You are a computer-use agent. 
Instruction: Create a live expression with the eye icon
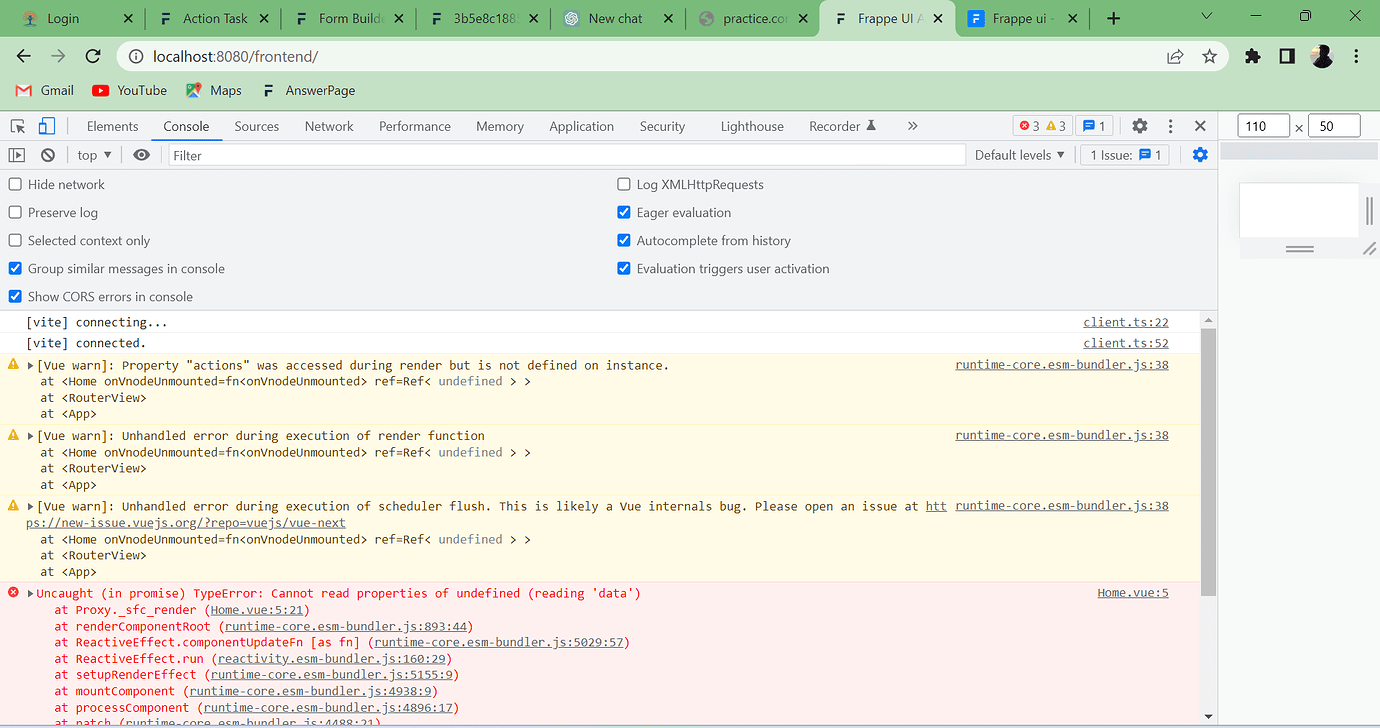pyautogui.click(x=141, y=154)
